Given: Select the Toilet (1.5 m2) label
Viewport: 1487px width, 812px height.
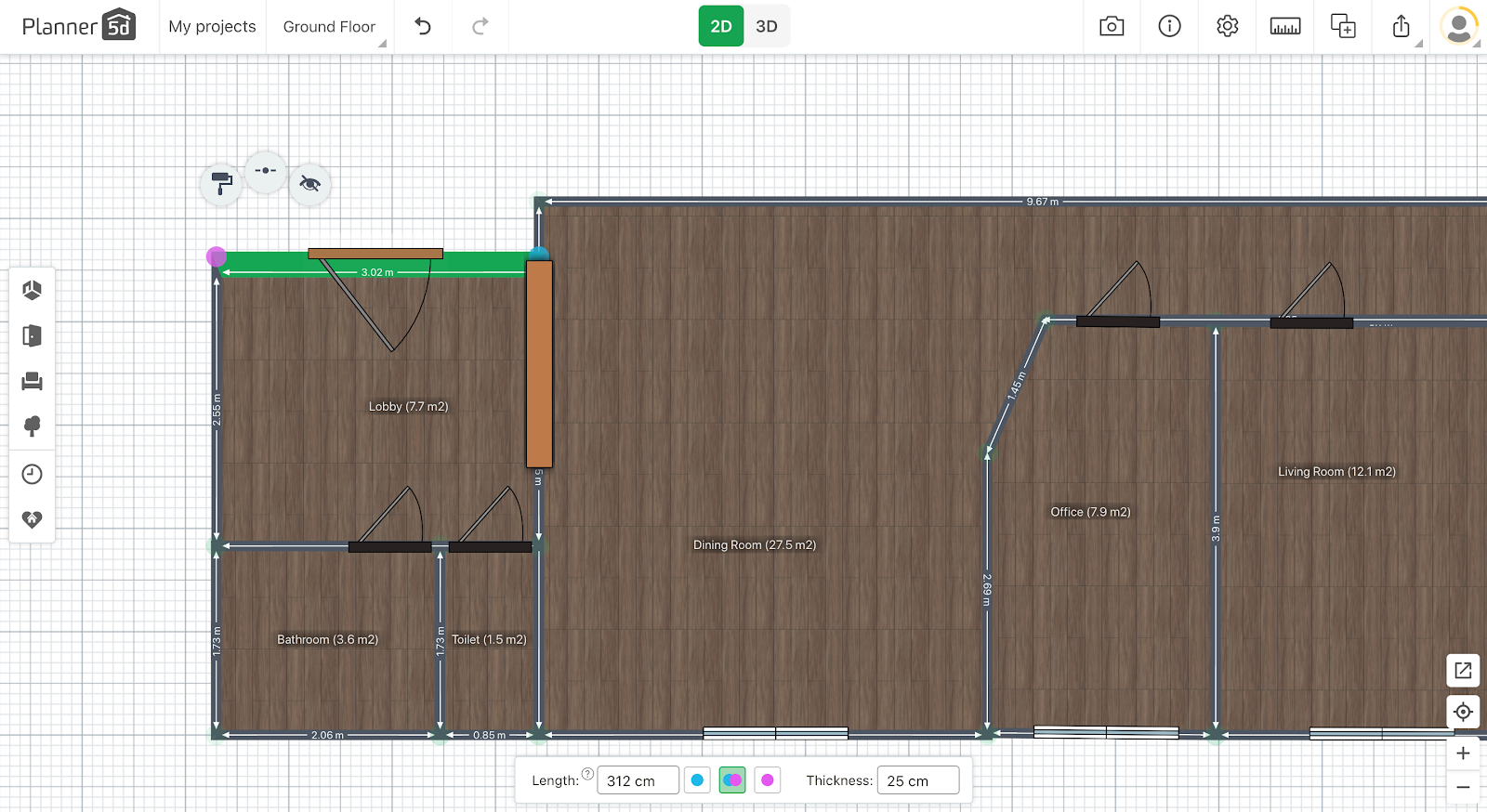Looking at the screenshot, I should click(x=489, y=639).
